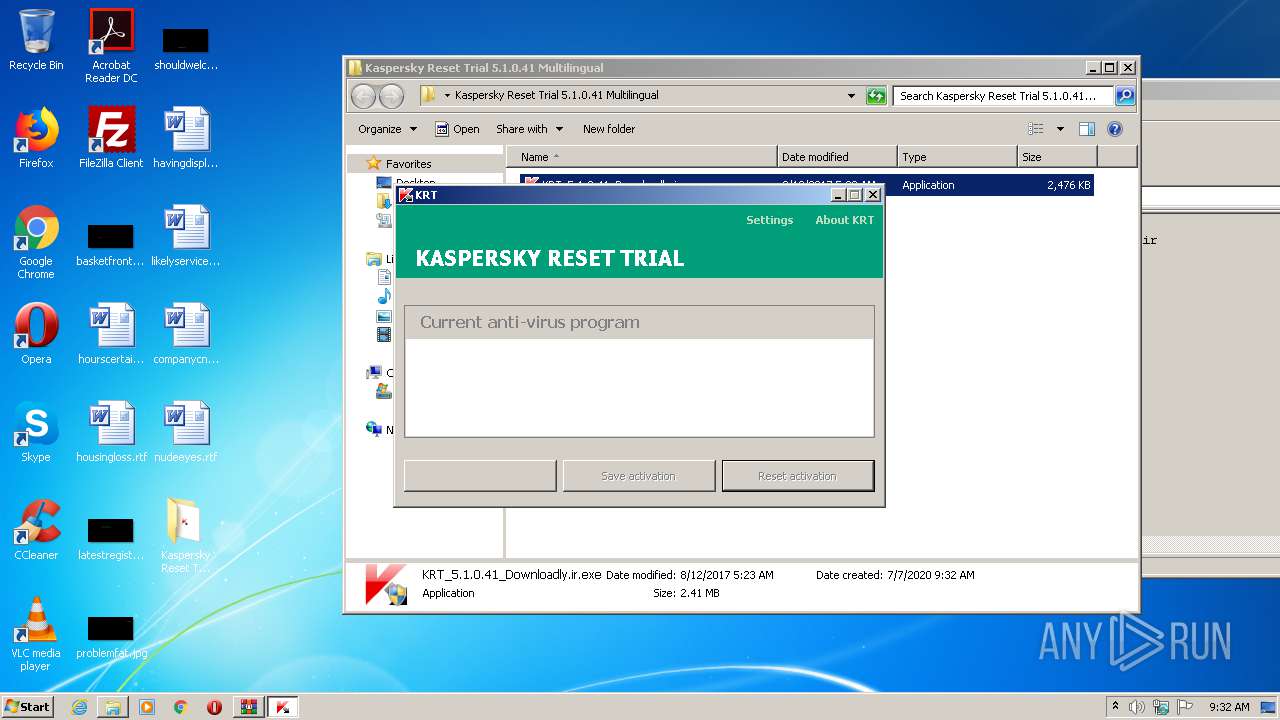Show hidden tray icons arrow
Image resolution: width=1280 pixels, height=720 pixels.
click(1115, 706)
